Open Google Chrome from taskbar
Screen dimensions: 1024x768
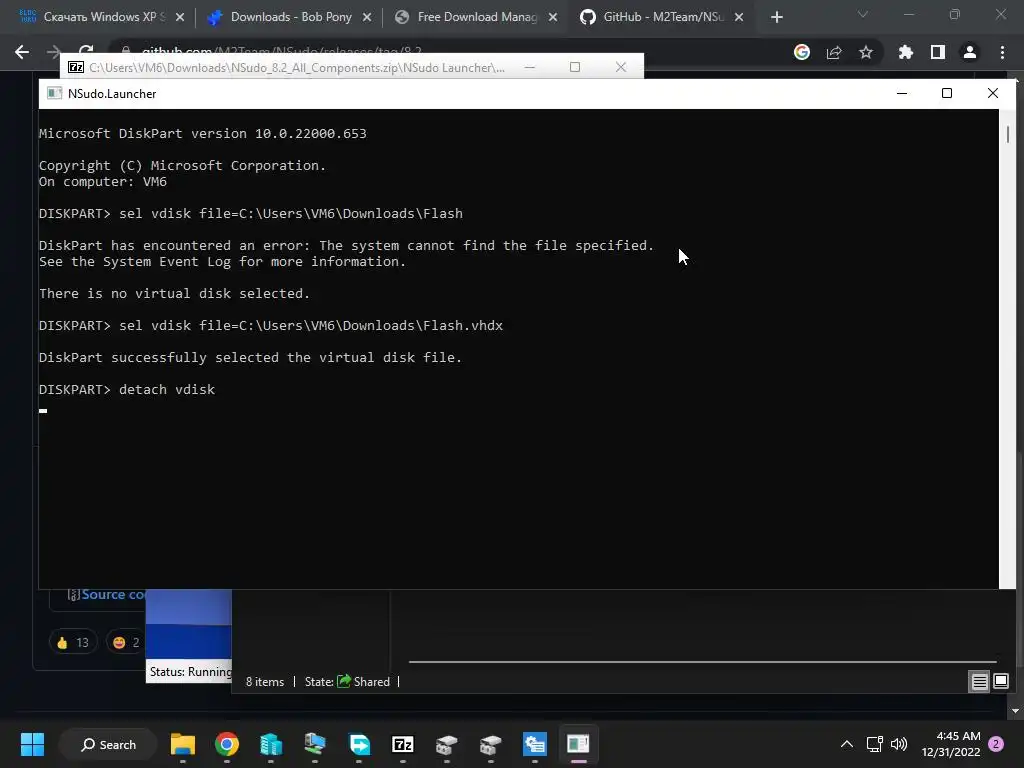pyautogui.click(x=227, y=744)
